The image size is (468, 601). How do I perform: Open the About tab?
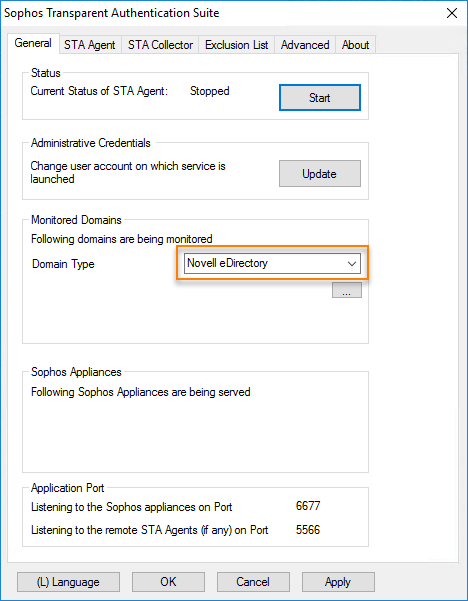pos(355,45)
